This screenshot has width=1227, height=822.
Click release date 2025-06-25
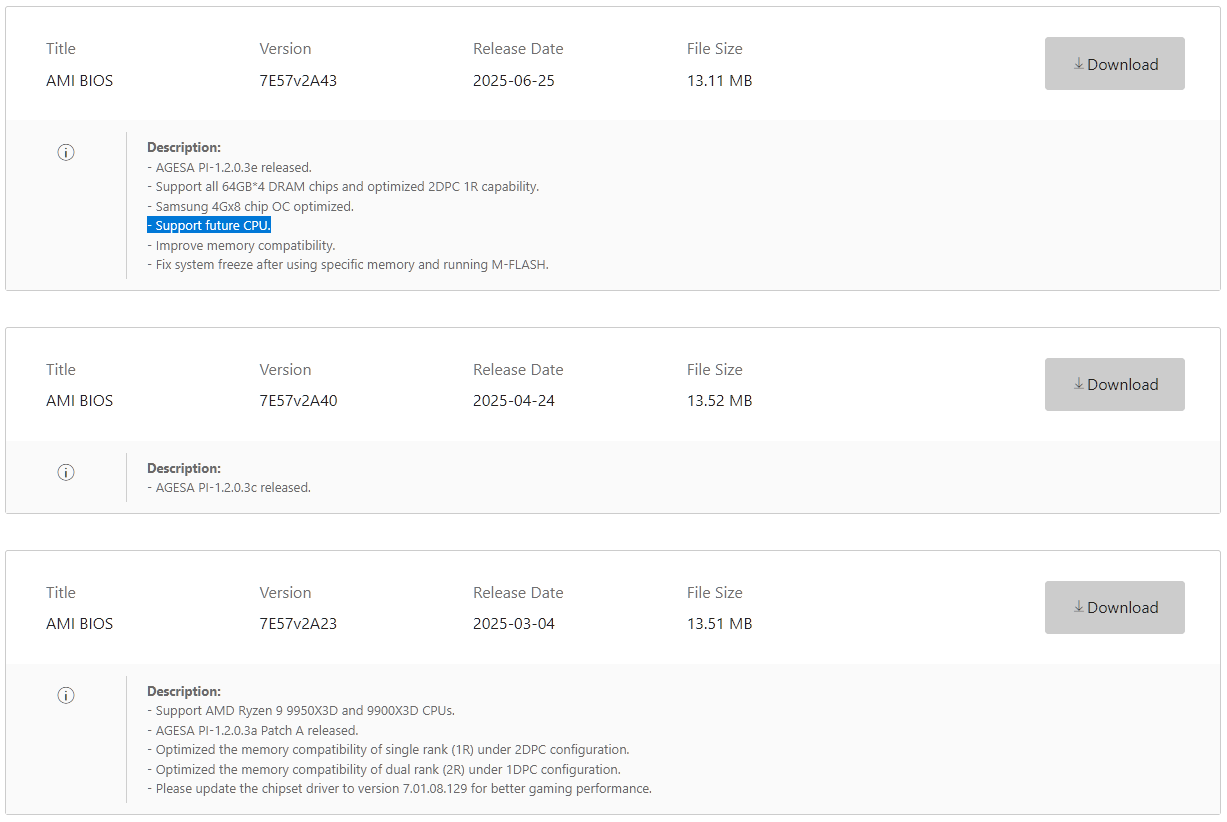(514, 80)
